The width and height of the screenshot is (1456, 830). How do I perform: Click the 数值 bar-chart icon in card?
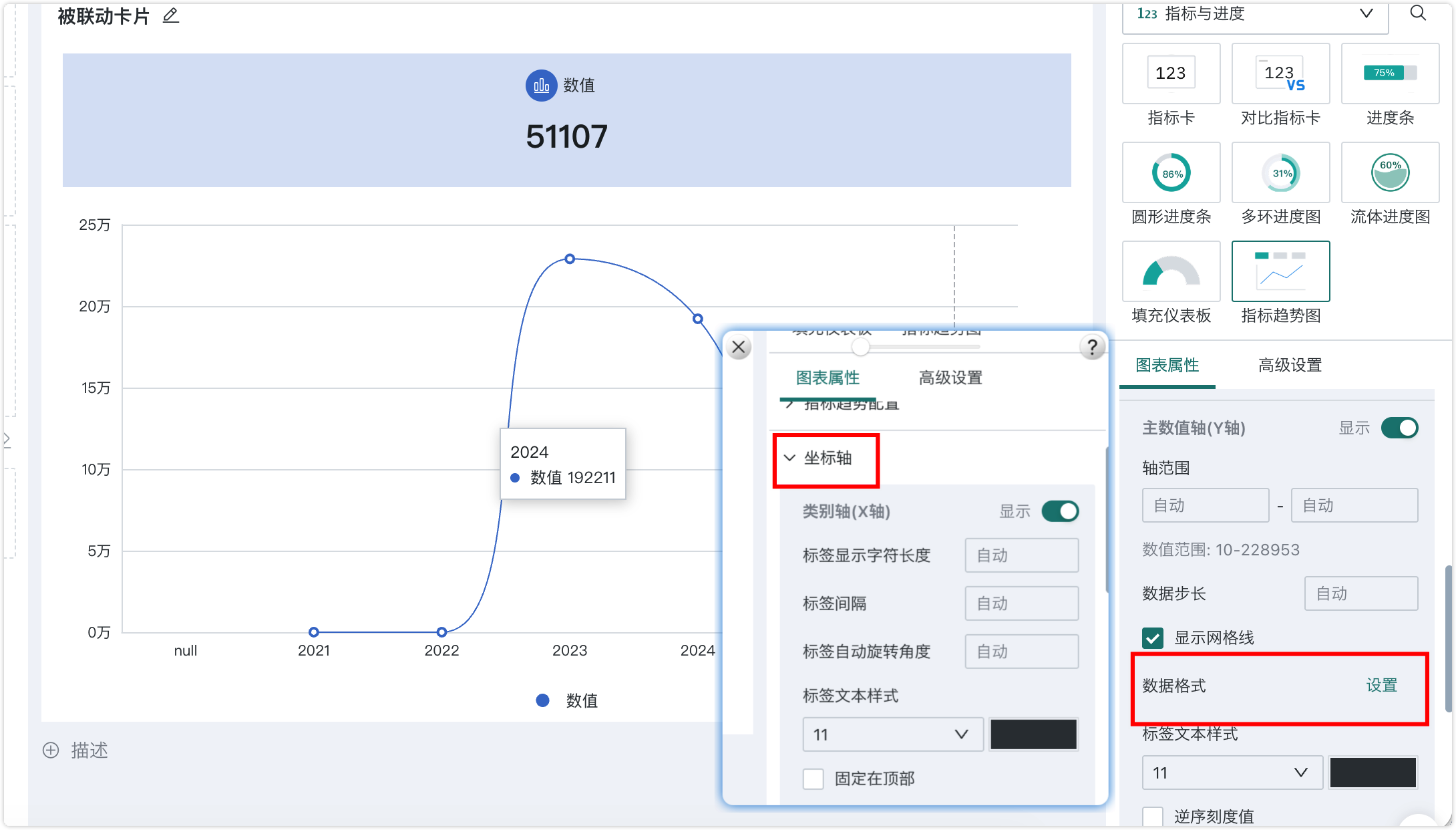point(541,86)
